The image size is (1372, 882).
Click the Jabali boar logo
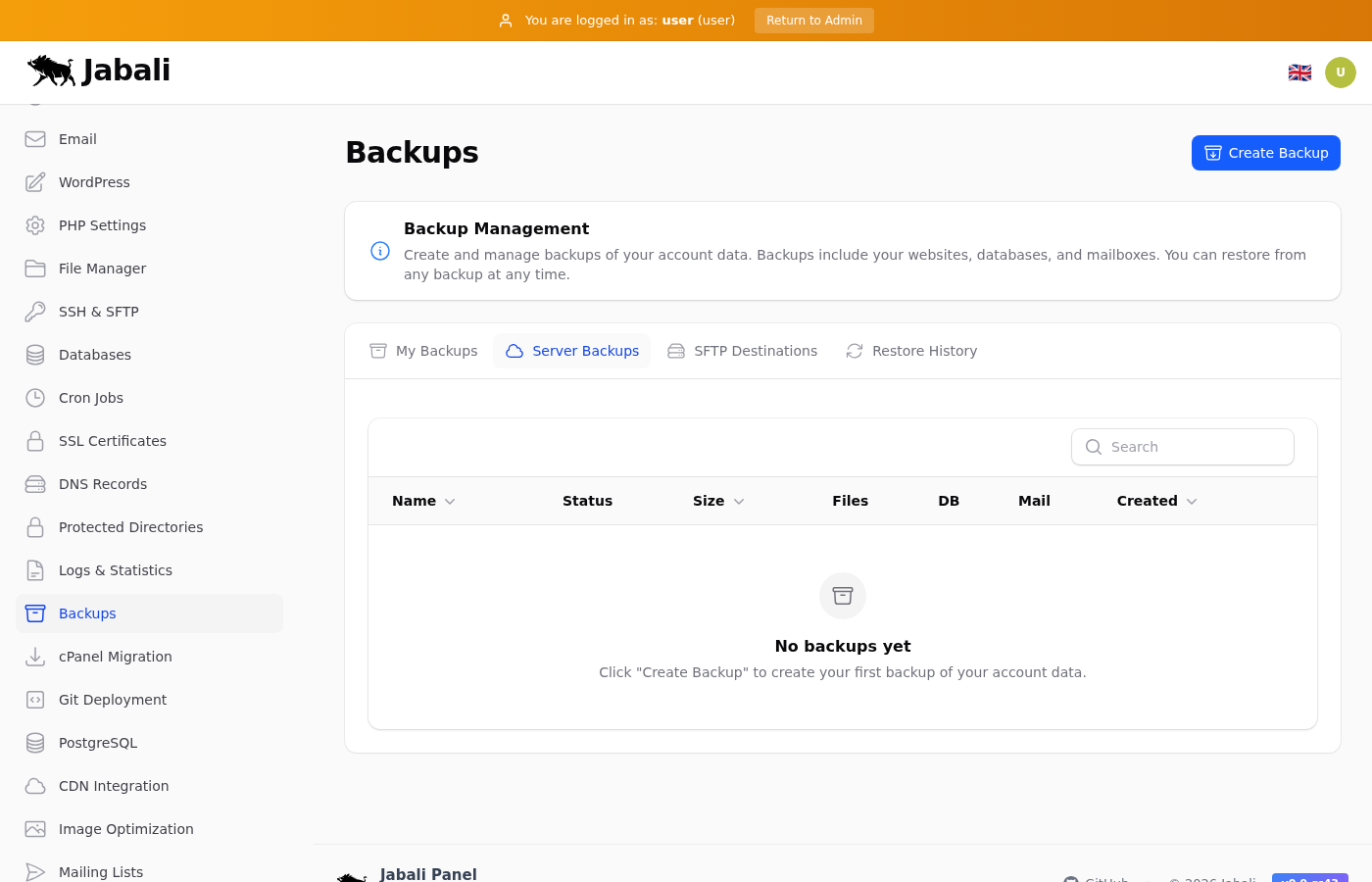click(x=52, y=71)
